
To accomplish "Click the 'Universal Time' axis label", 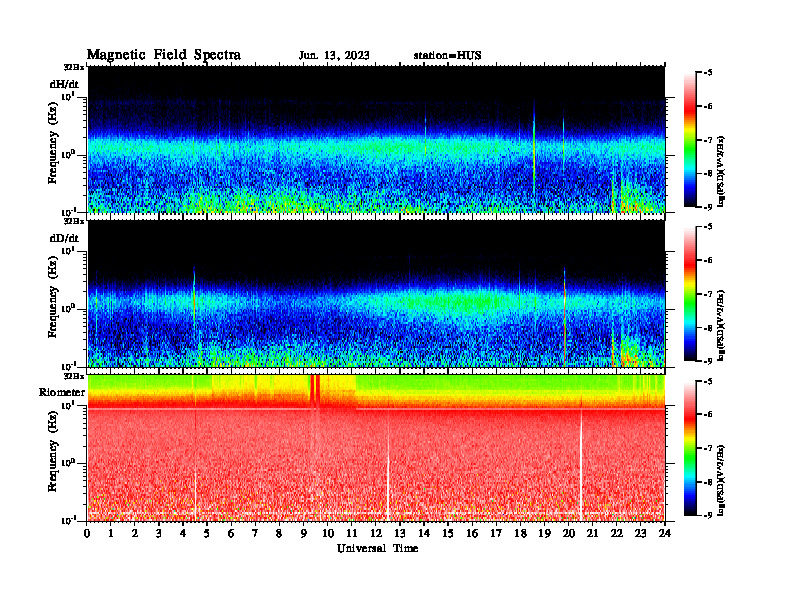I will coord(377,548).
